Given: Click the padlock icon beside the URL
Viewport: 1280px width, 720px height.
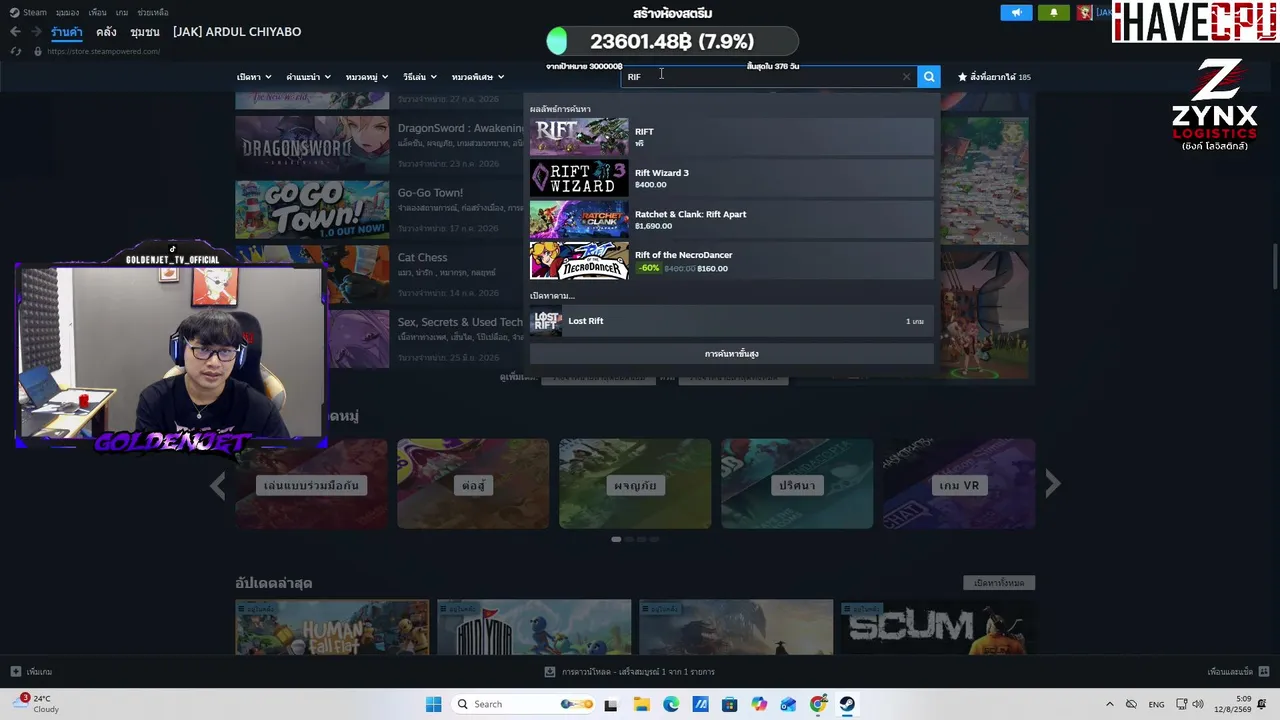Looking at the screenshot, I should [x=38, y=51].
